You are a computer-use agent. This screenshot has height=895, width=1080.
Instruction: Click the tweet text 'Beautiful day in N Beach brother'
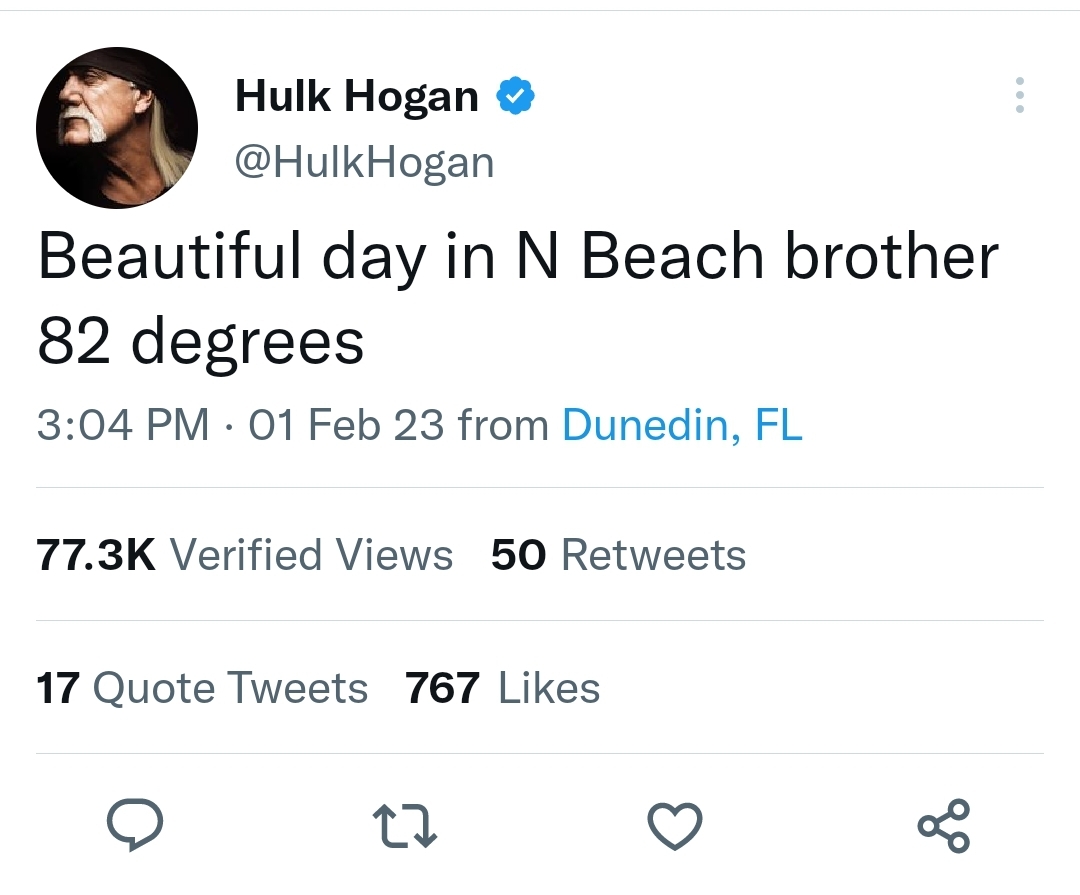pos(518,256)
